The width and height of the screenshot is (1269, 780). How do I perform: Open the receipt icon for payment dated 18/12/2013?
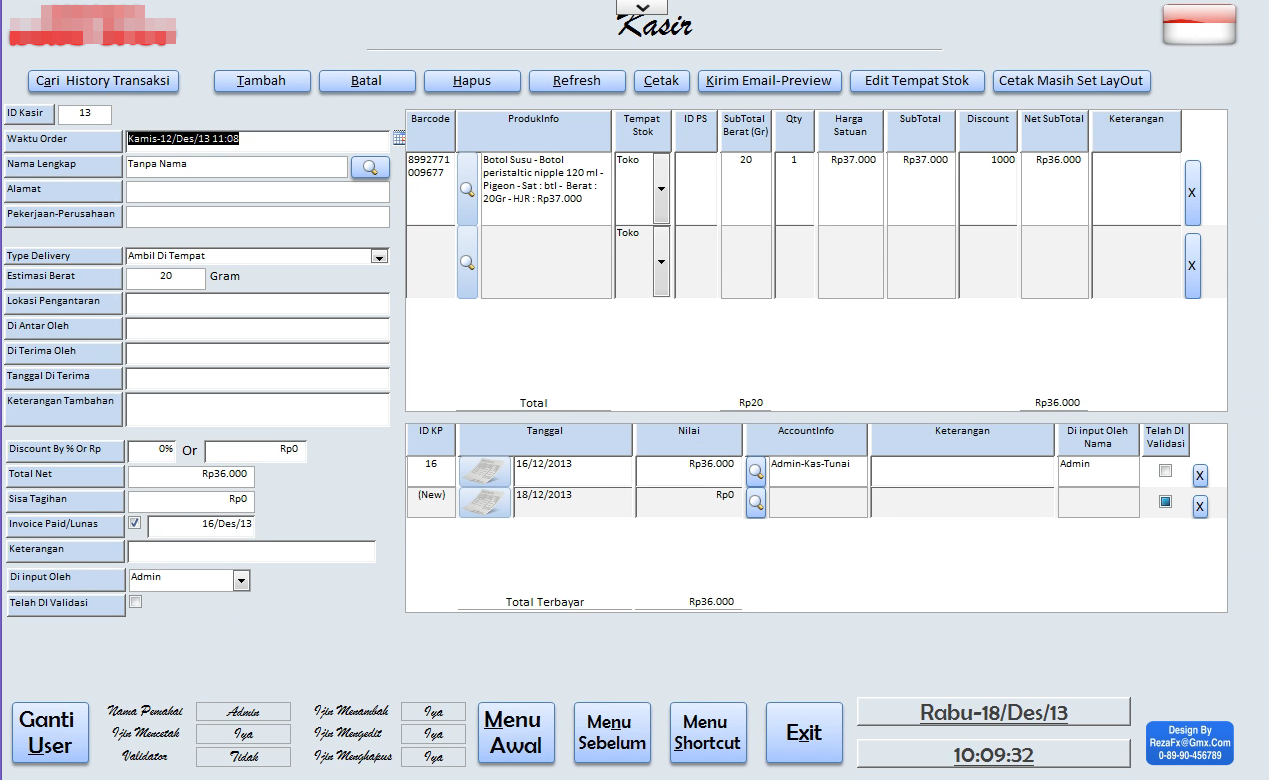coord(485,502)
